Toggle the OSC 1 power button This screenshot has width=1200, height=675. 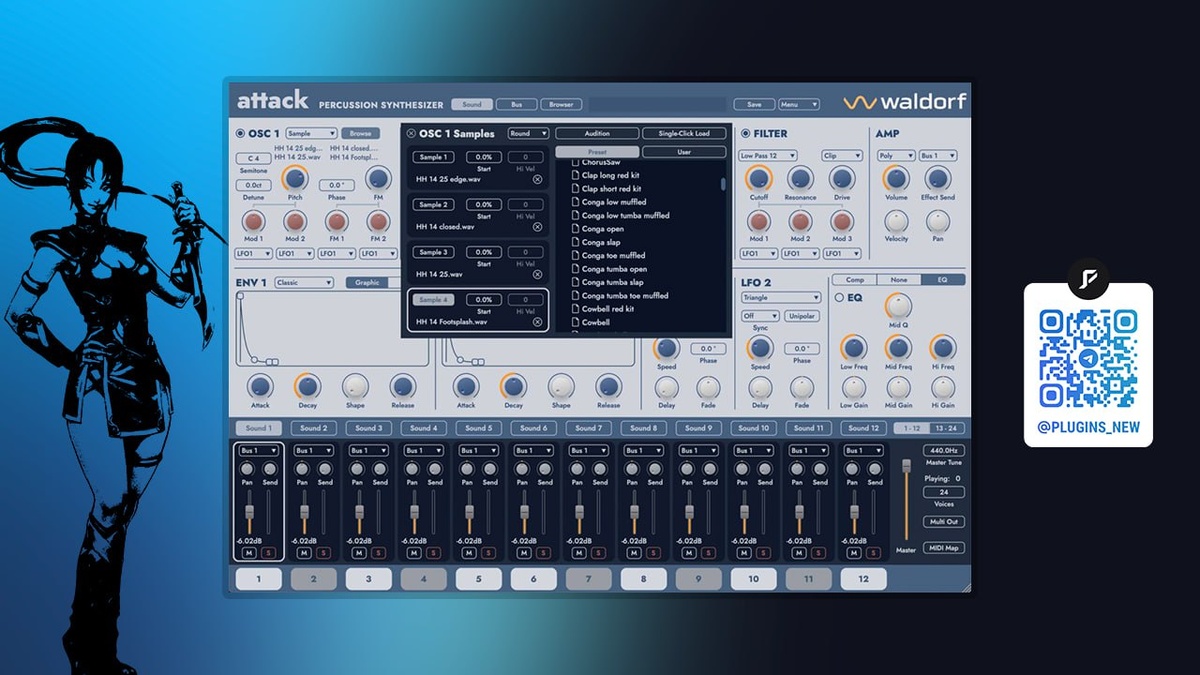pyautogui.click(x=240, y=133)
